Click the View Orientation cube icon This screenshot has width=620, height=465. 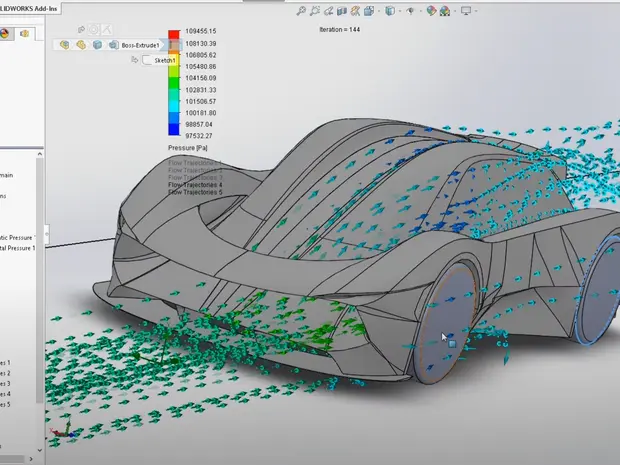click(369, 11)
